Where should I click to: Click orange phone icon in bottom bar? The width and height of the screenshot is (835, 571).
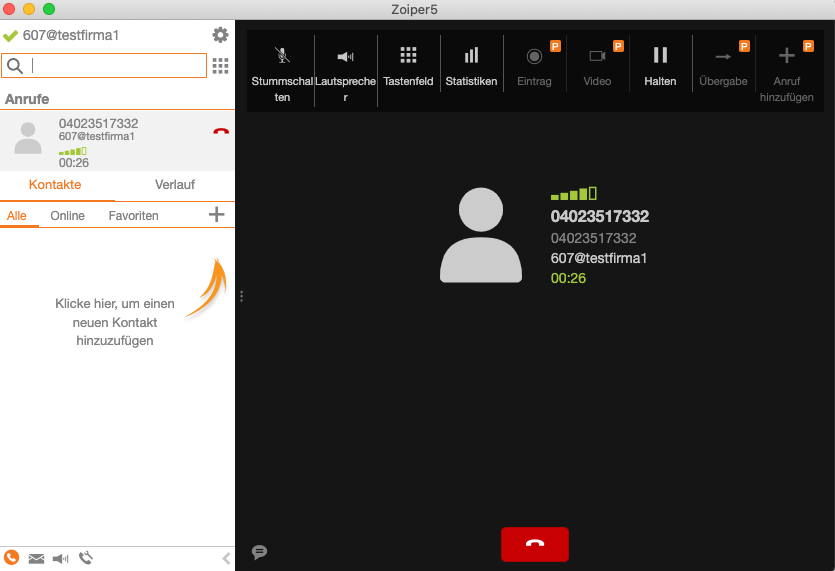pos(11,558)
